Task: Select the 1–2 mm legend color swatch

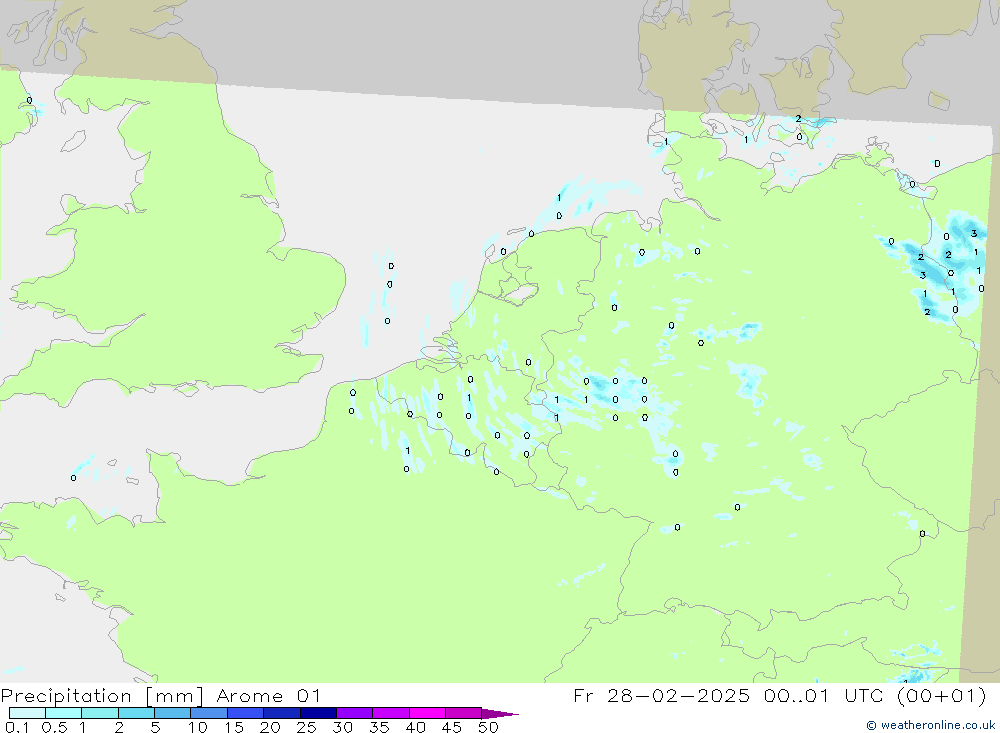Action: [99, 713]
